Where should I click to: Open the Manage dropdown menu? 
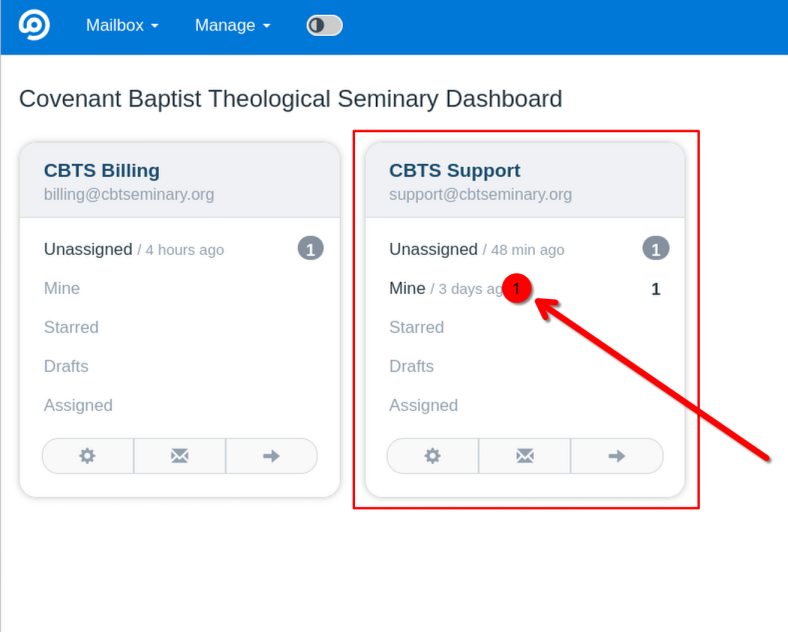(233, 25)
